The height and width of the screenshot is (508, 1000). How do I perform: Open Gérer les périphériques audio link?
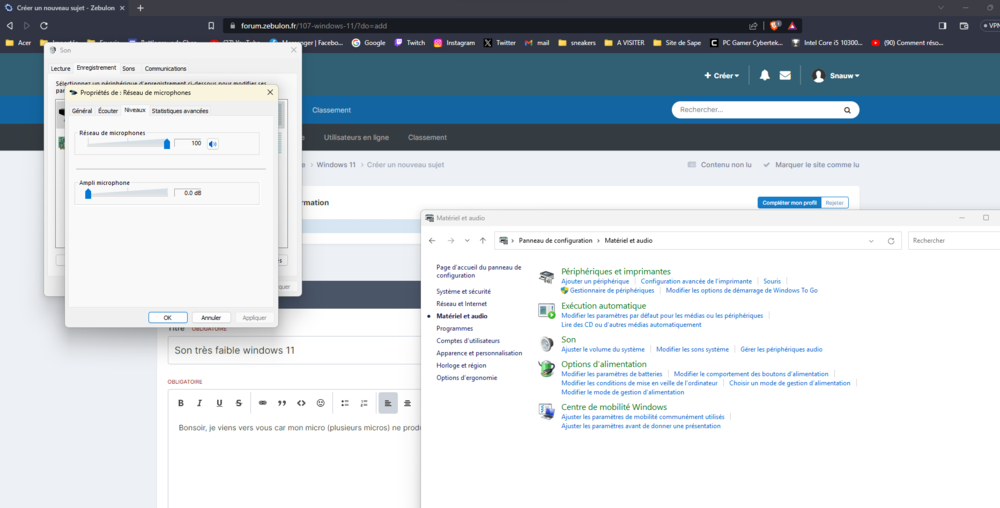coord(781,349)
